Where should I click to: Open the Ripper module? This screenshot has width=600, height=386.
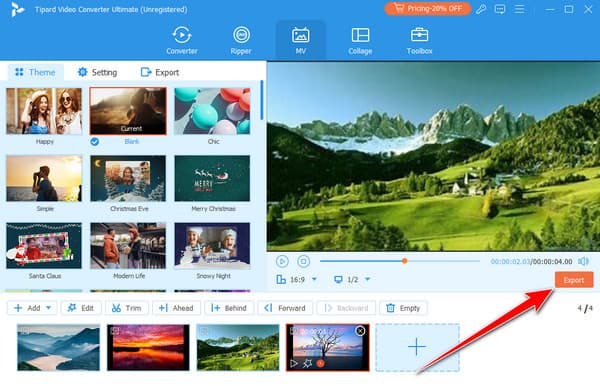tap(241, 40)
